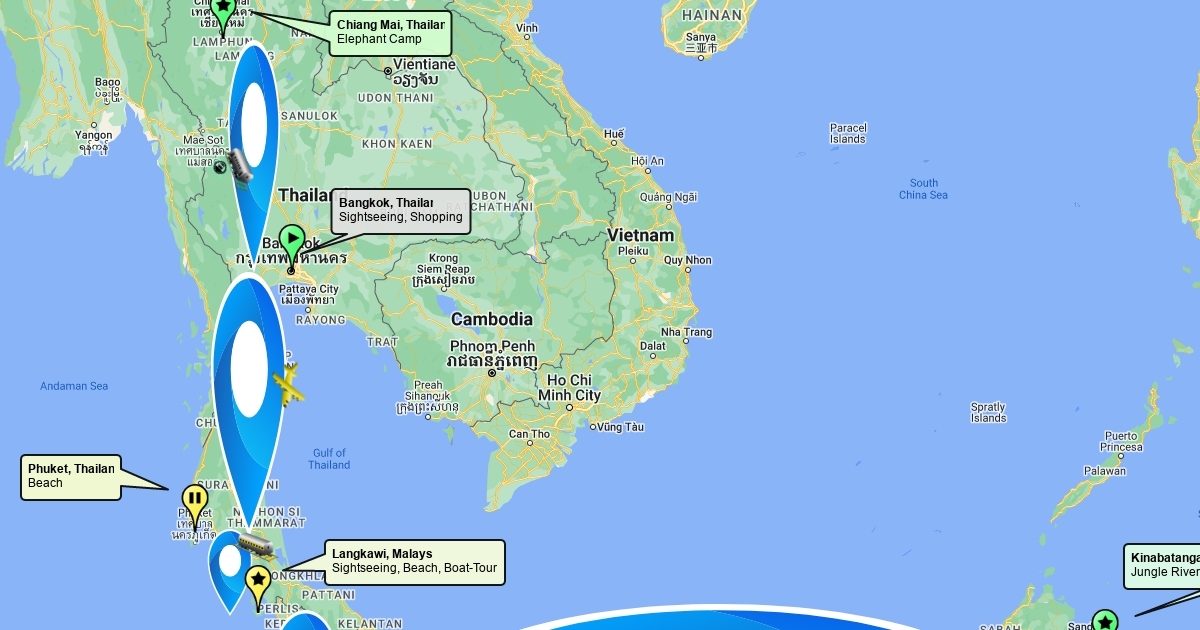Click the Dalat label
Viewport: 1200px width, 630px height.
point(652,346)
